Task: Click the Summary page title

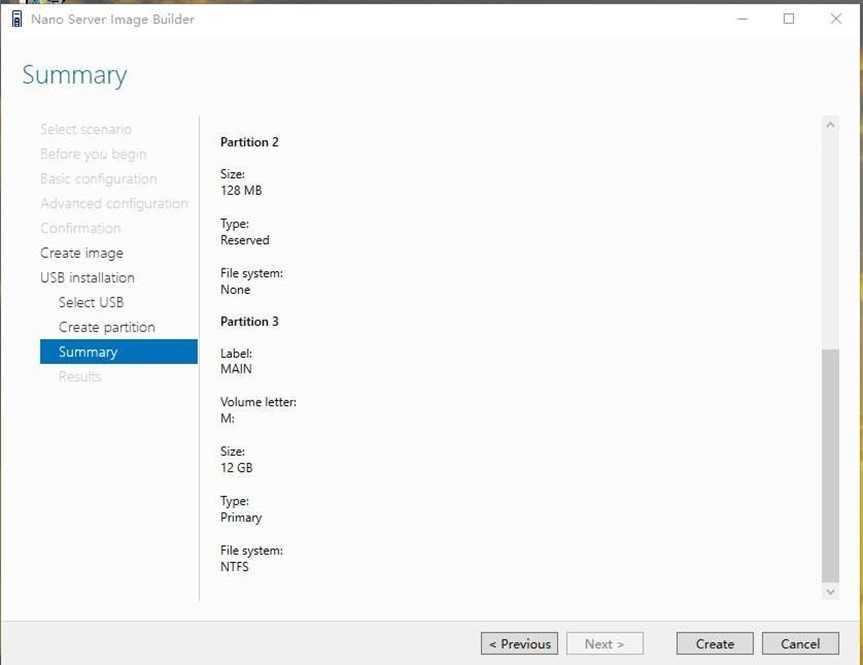Action: point(74,75)
